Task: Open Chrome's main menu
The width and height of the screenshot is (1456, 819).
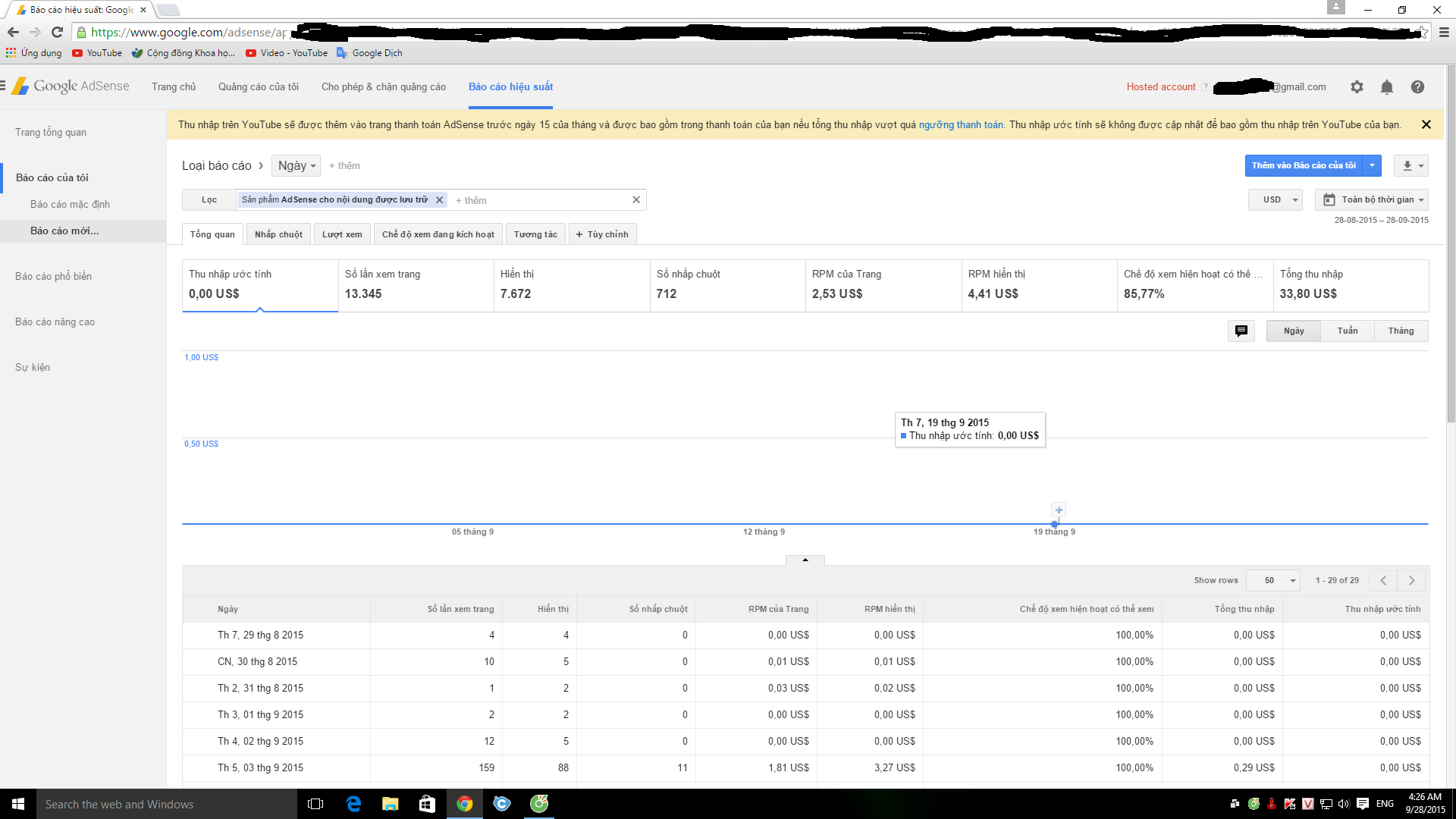Action: click(1444, 32)
